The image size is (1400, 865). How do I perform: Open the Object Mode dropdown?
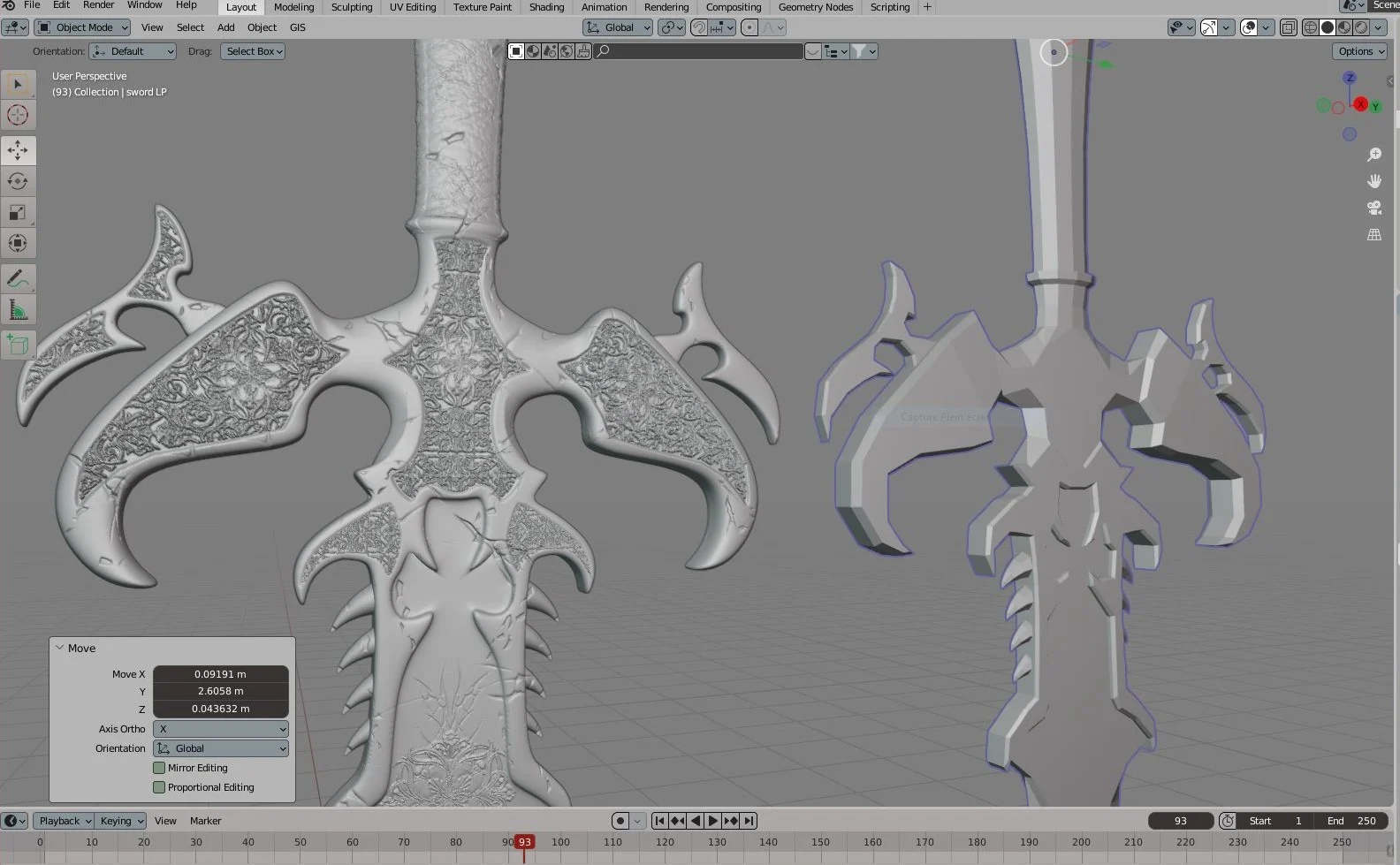coord(83,27)
